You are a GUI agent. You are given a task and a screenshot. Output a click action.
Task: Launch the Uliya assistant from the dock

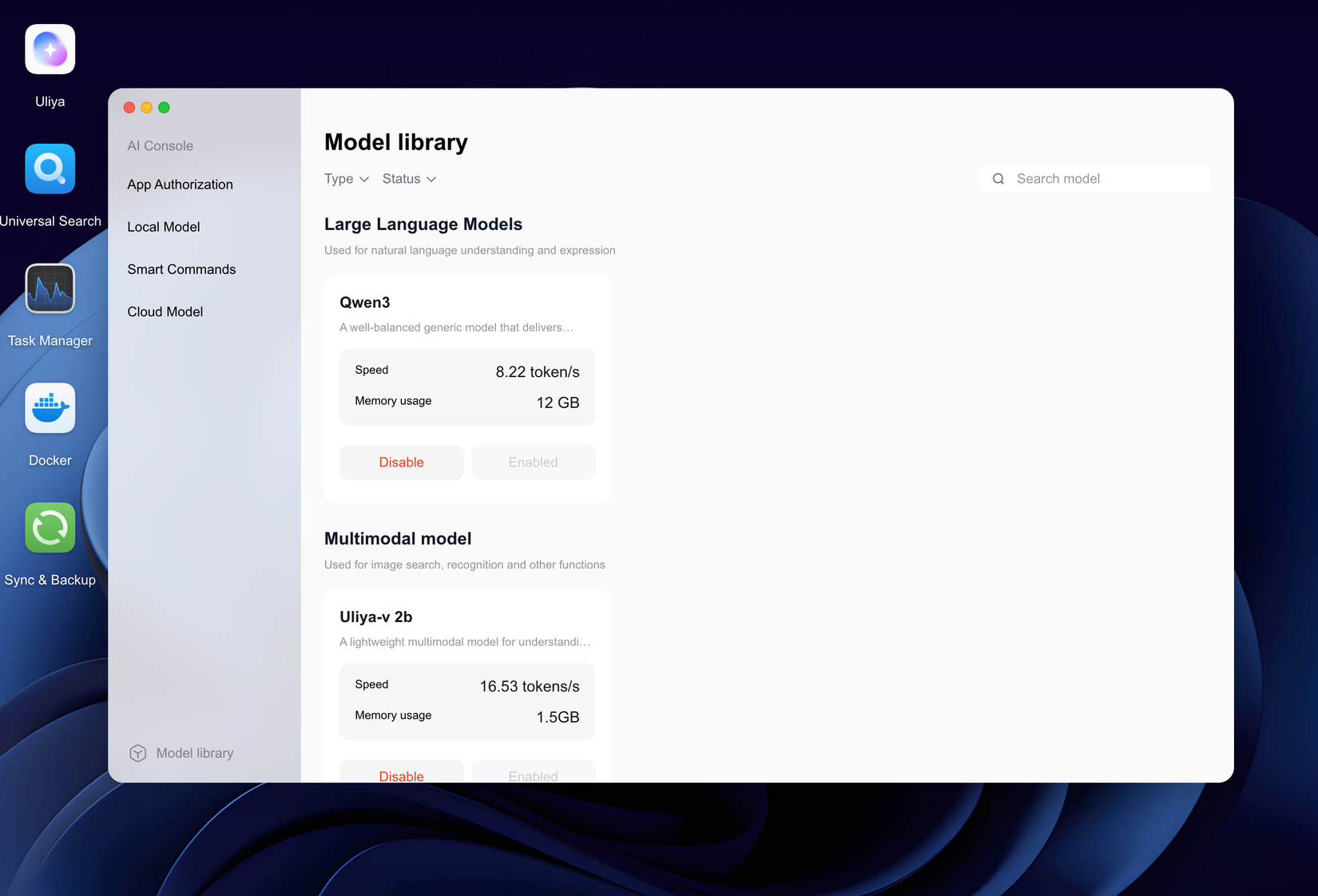tap(50, 49)
